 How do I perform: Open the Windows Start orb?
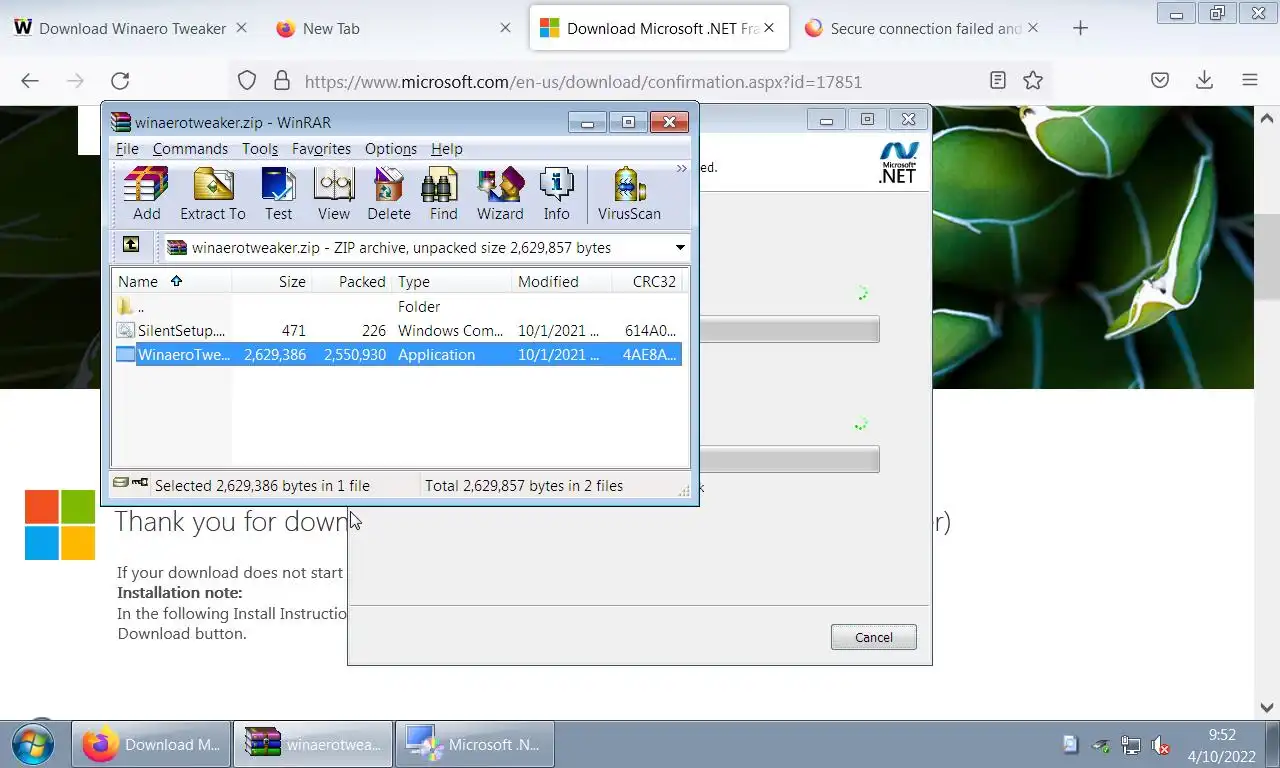[x=31, y=745]
